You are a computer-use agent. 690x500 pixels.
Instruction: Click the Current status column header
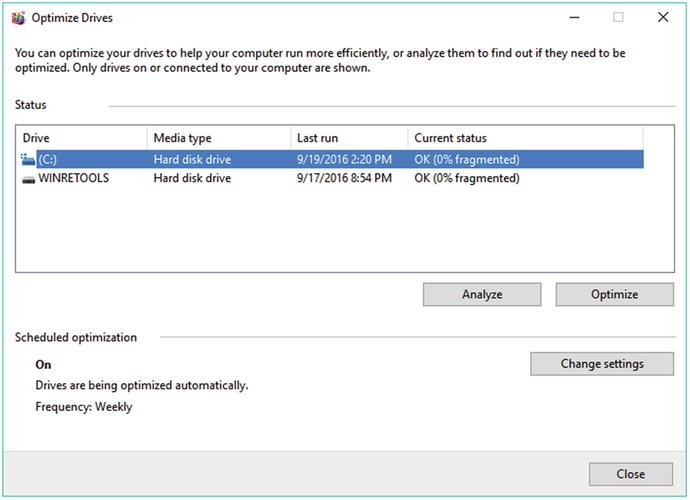tap(524, 138)
